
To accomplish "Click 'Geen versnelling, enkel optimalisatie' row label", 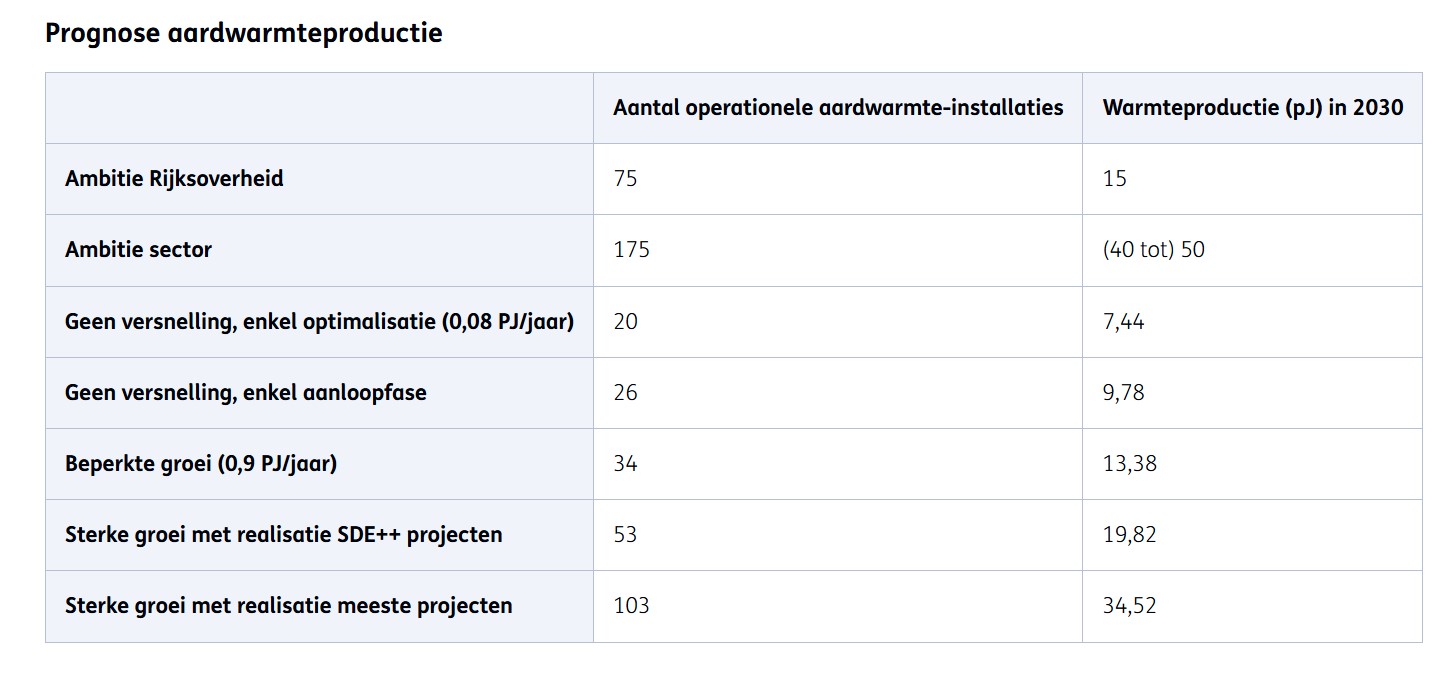I will tap(319, 322).
